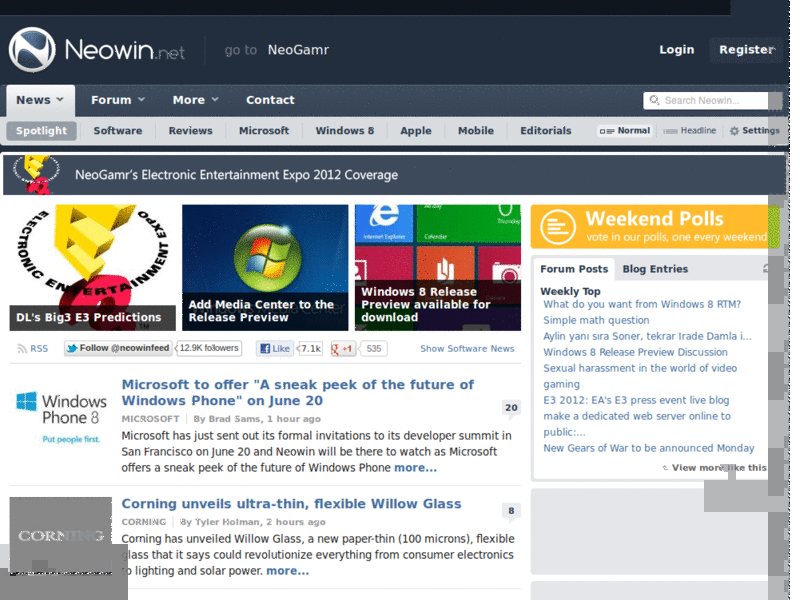Select the Spotlight category tab
Viewport: 800px width, 600px height.
click(41, 131)
